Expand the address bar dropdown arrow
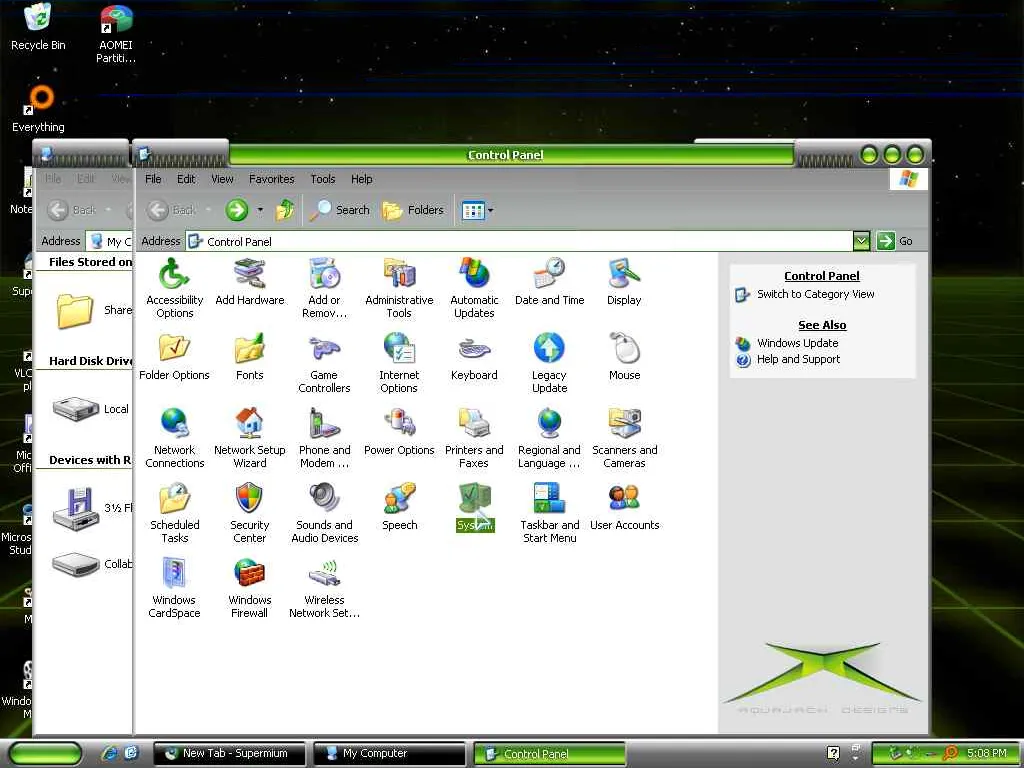The image size is (1024, 768). (x=861, y=241)
